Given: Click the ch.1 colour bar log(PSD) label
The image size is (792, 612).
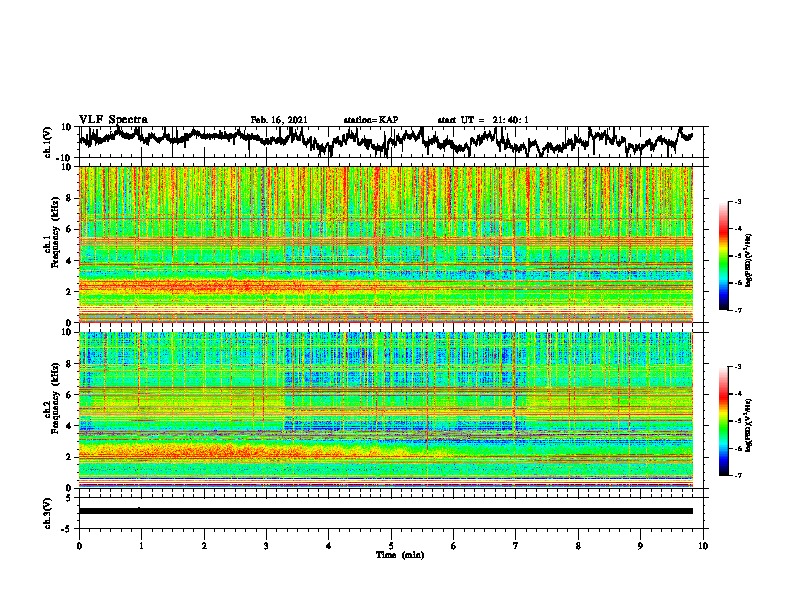Looking at the screenshot, I should coord(748,261).
